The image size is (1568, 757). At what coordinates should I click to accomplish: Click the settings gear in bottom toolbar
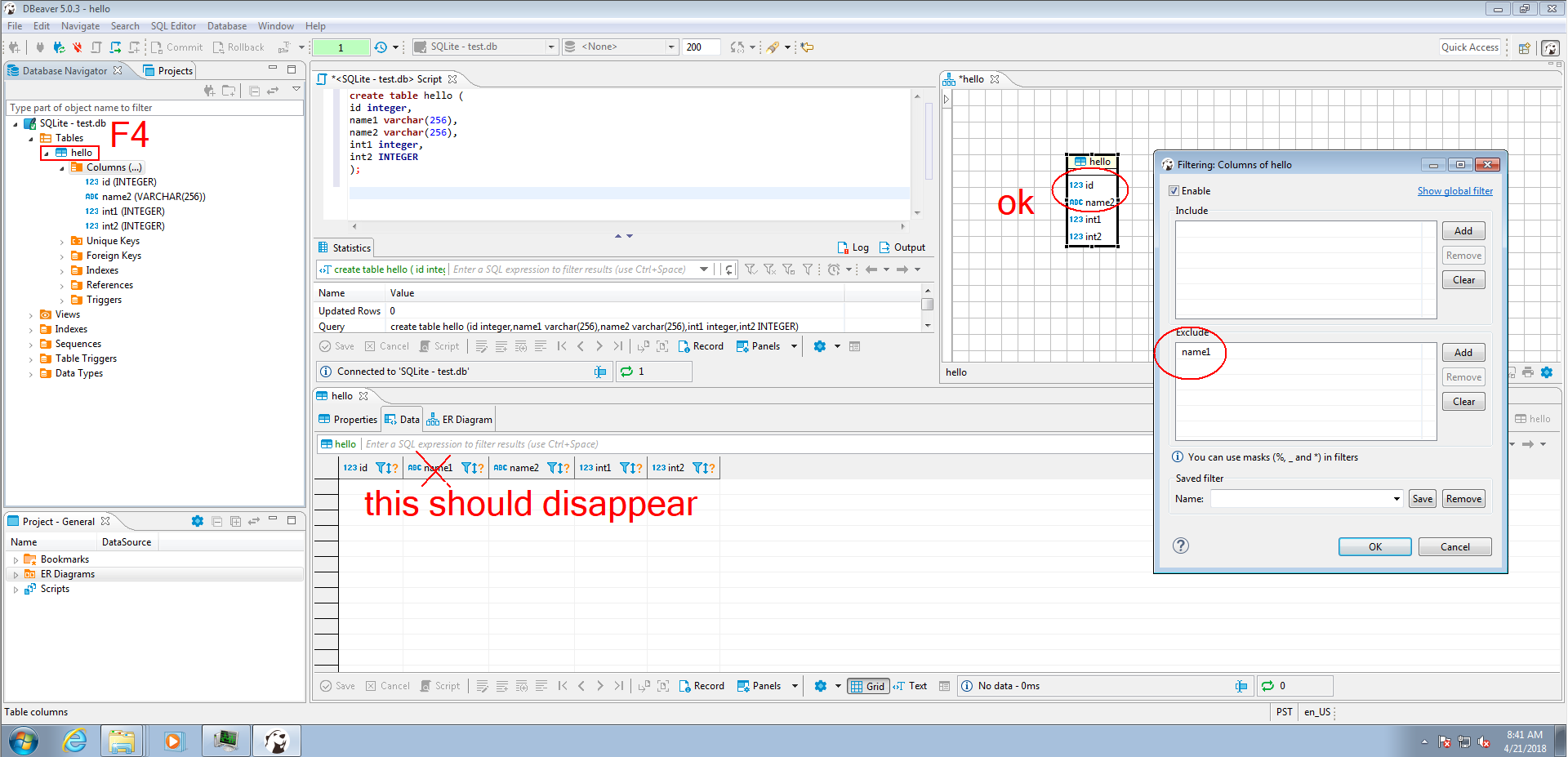pos(821,686)
